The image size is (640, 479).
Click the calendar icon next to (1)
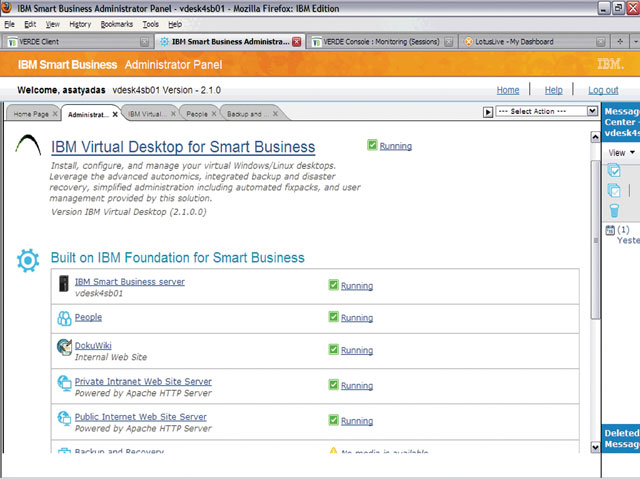click(x=610, y=230)
